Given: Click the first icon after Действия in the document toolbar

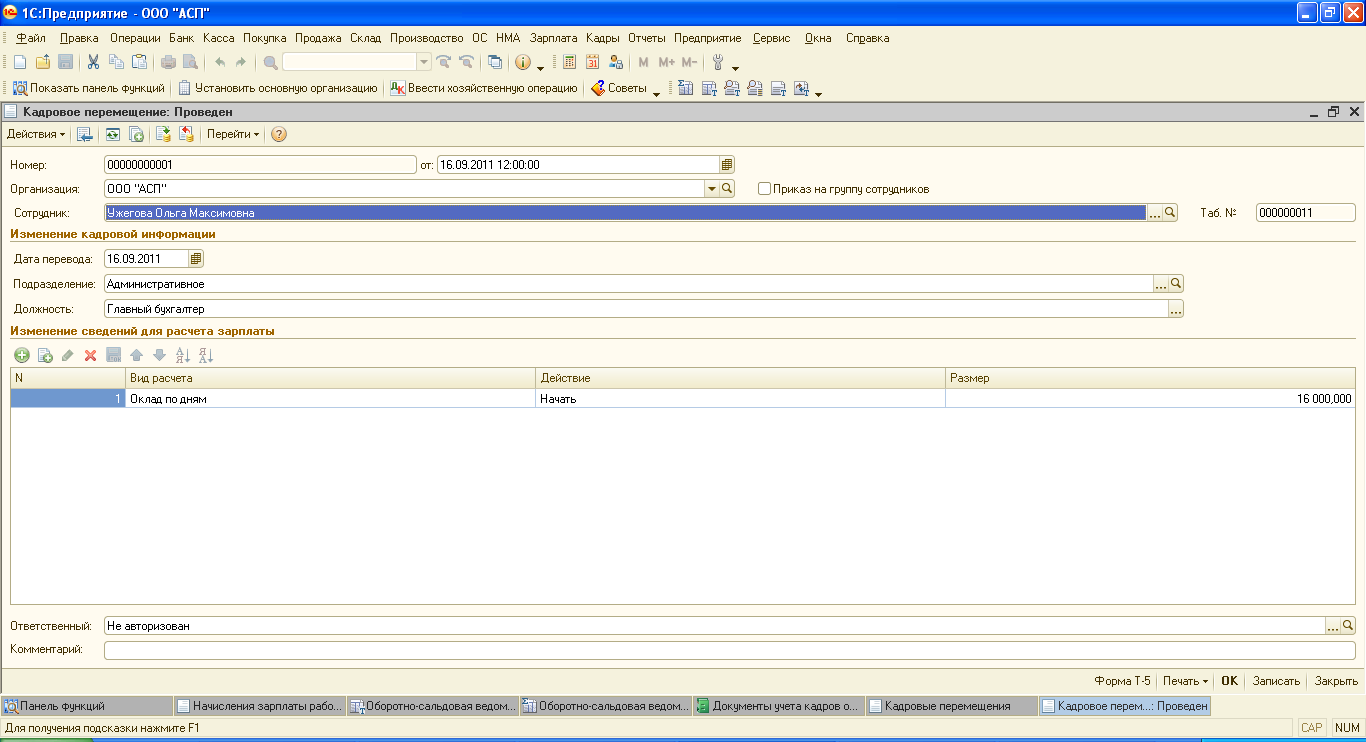Looking at the screenshot, I should pos(85,134).
